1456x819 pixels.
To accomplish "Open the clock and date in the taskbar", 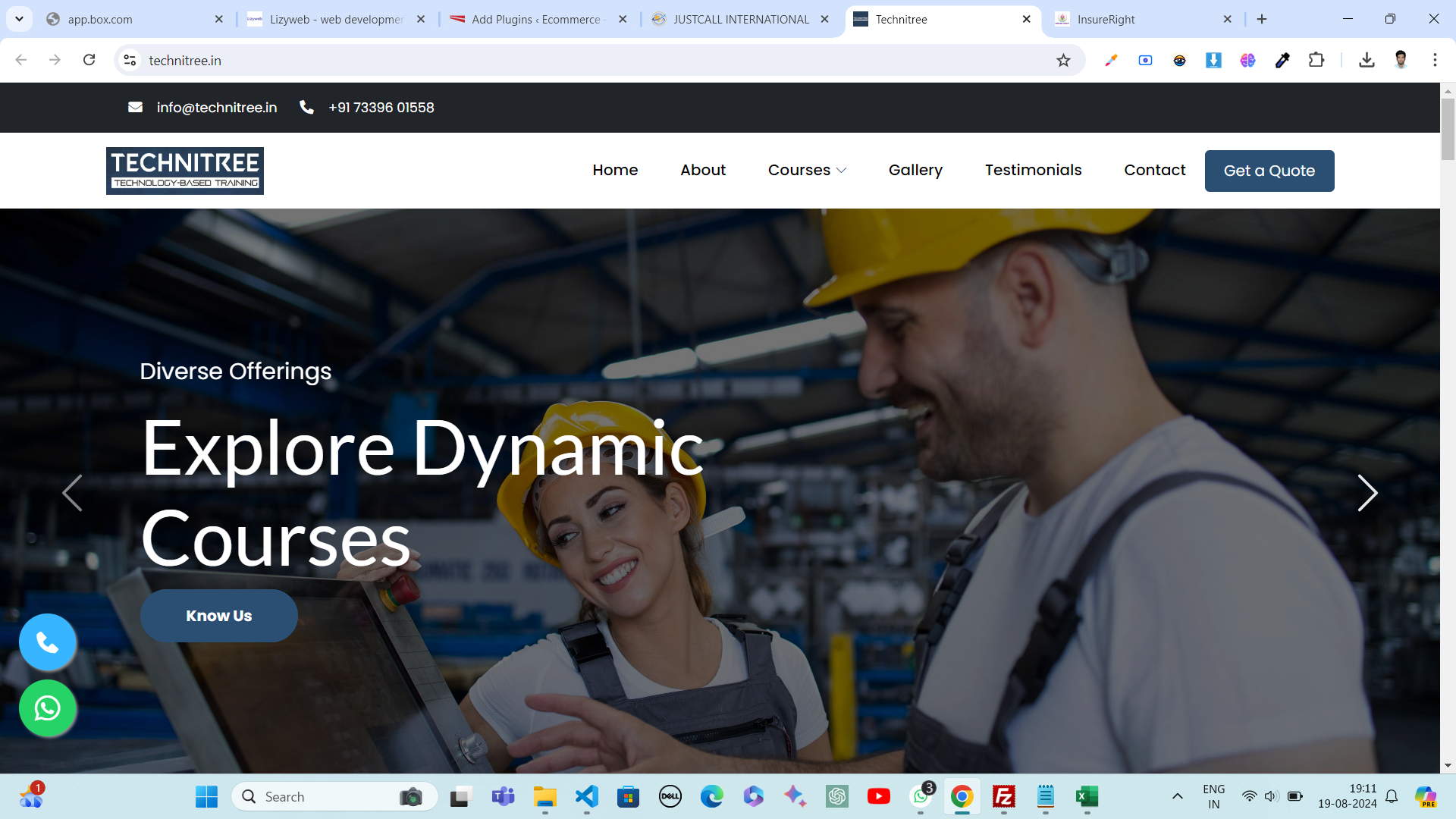I will pos(1347,796).
